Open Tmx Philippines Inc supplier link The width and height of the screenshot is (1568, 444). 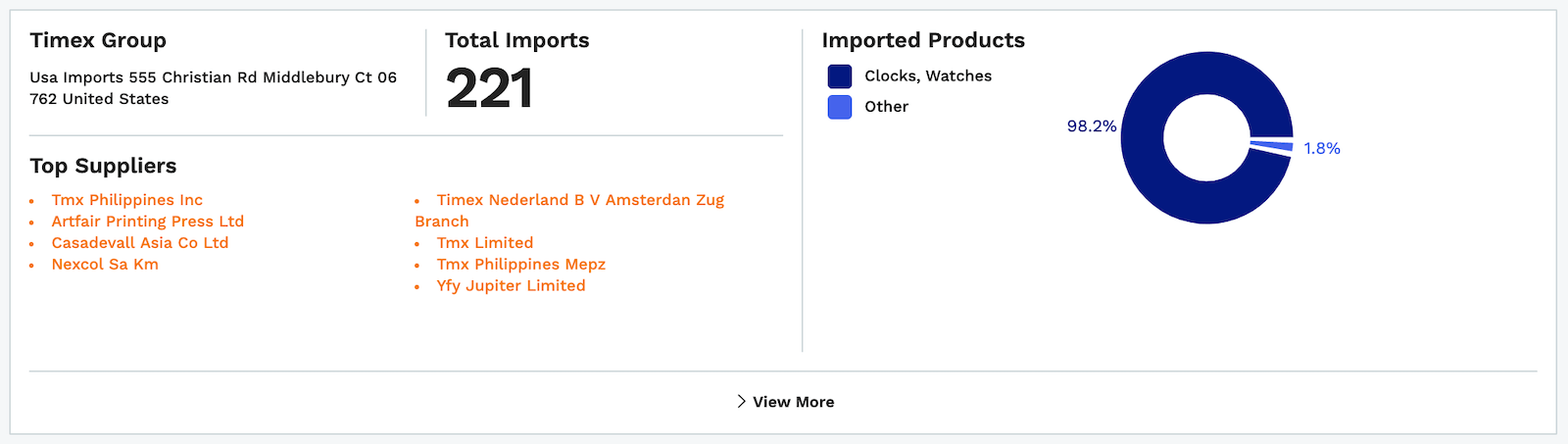point(126,200)
